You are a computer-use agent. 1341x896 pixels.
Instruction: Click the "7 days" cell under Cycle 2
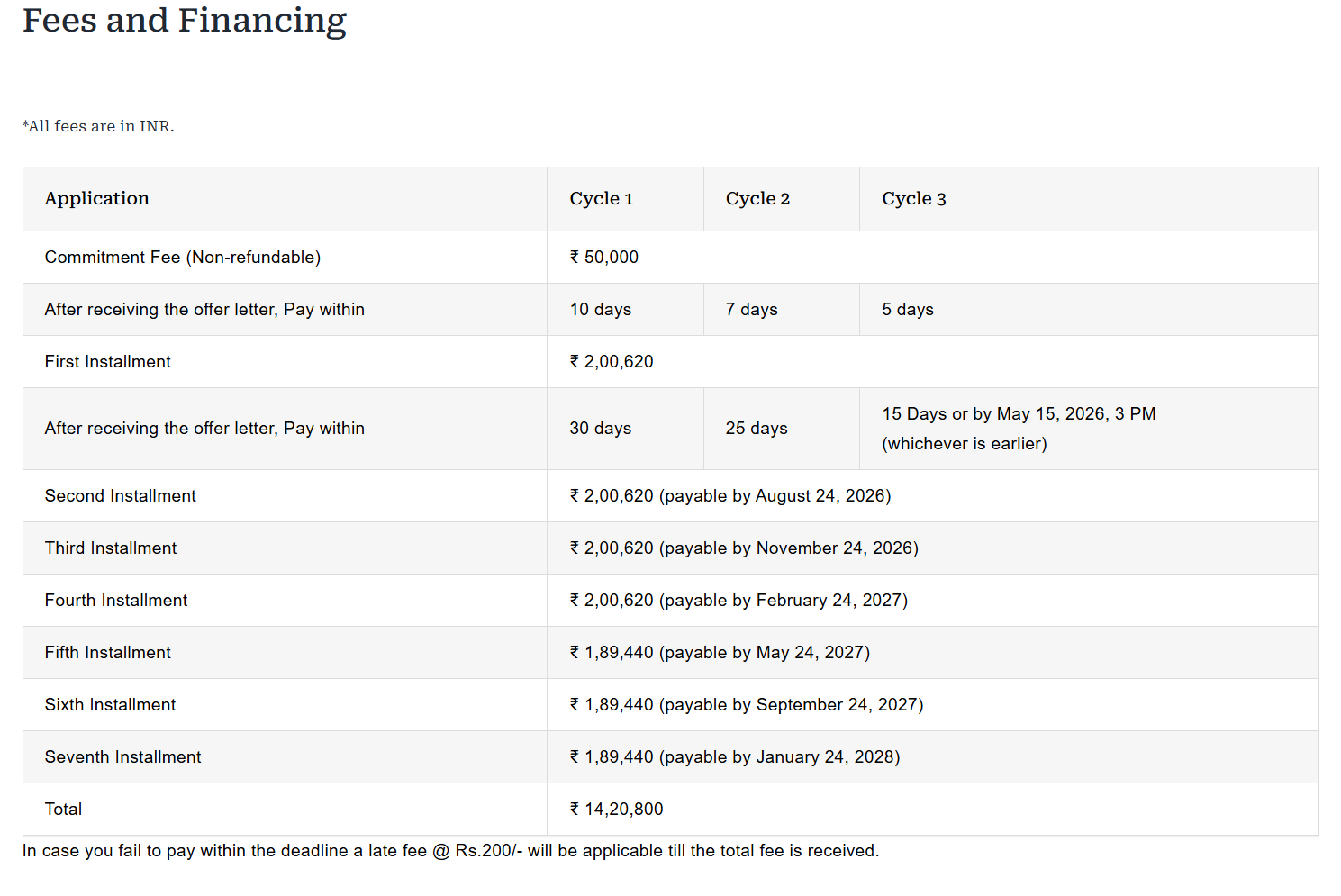pyautogui.click(x=751, y=310)
